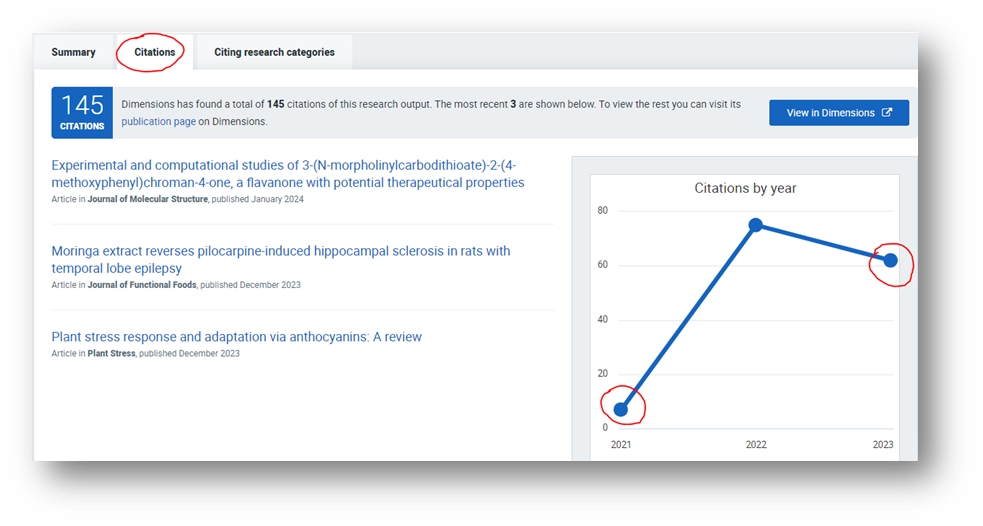Open the Citing research categories tab
Viewport: 983px width, 526px height.
point(274,52)
